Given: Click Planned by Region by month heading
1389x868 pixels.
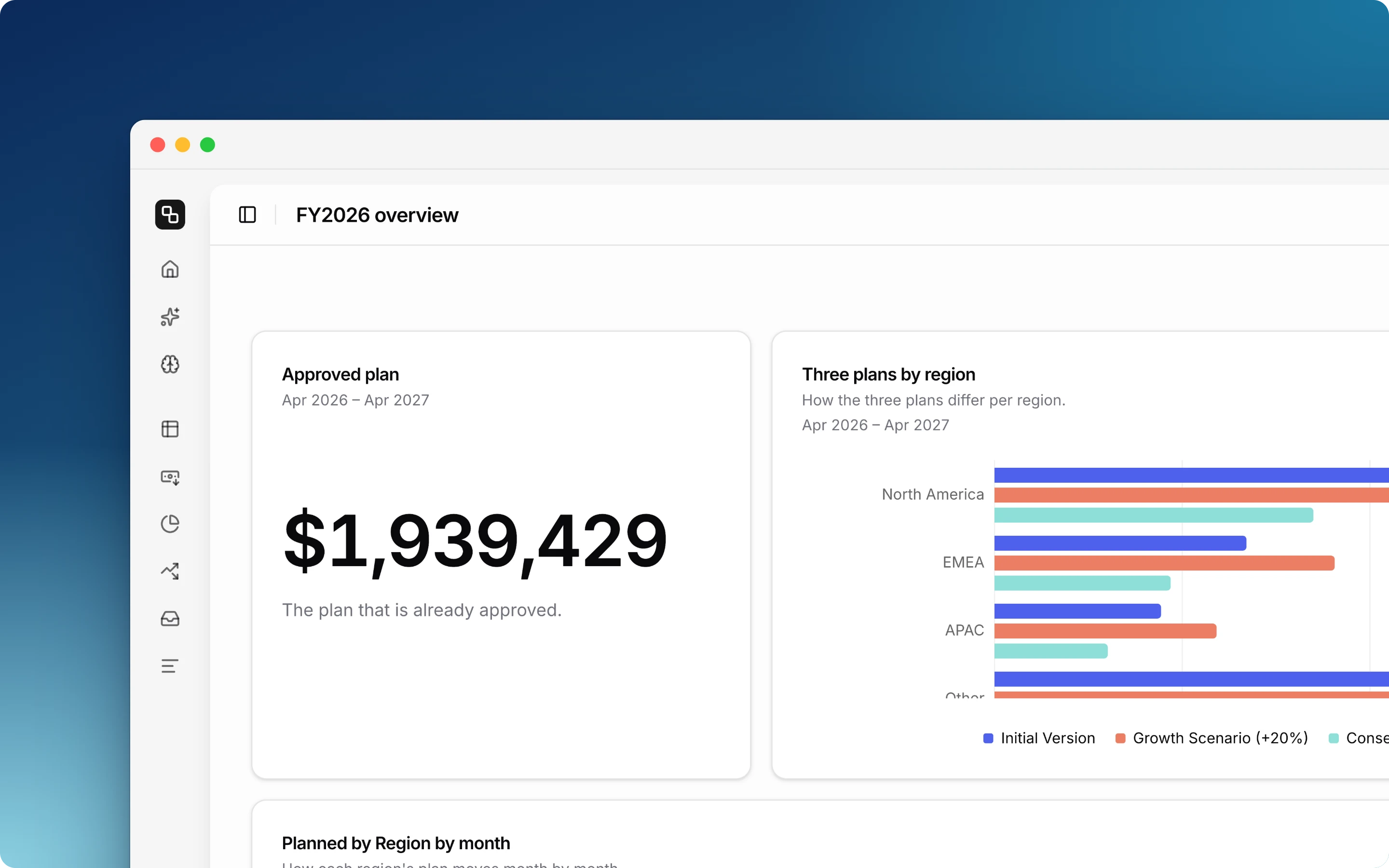Looking at the screenshot, I should 396,843.
